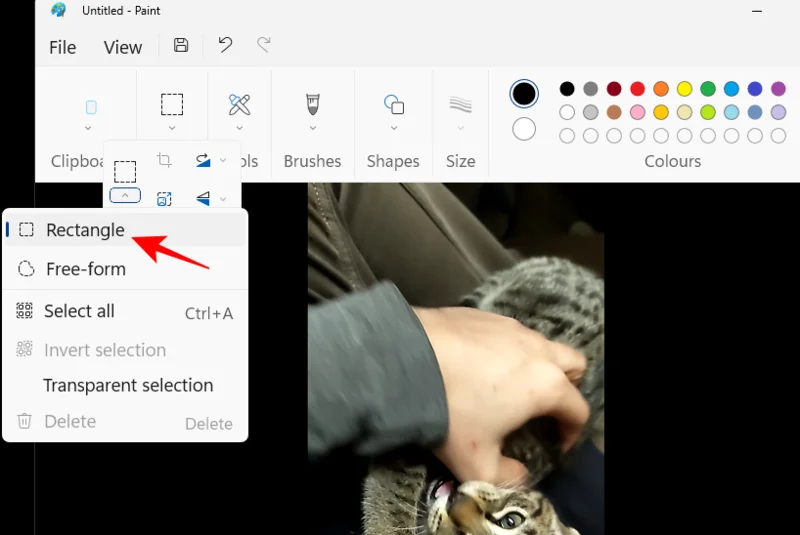Pick the orange colour swatch
This screenshot has width=800, height=535.
tap(661, 89)
